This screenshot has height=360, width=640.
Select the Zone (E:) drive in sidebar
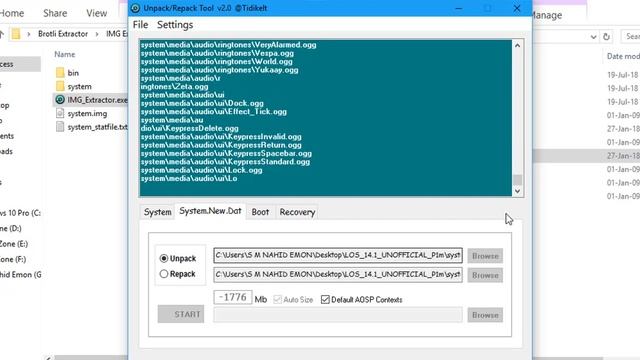click(14, 244)
